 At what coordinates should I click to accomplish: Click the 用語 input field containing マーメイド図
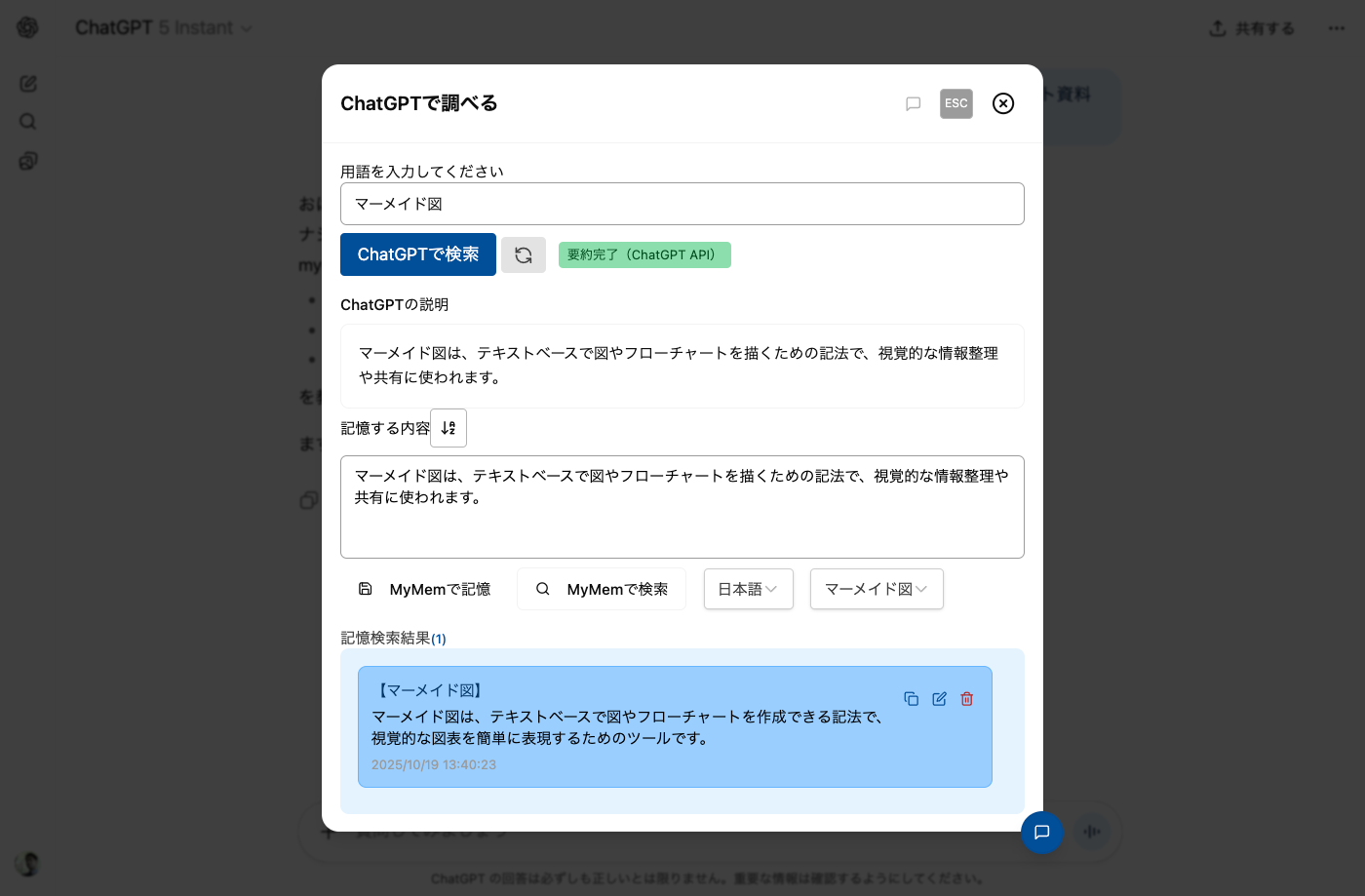682,204
